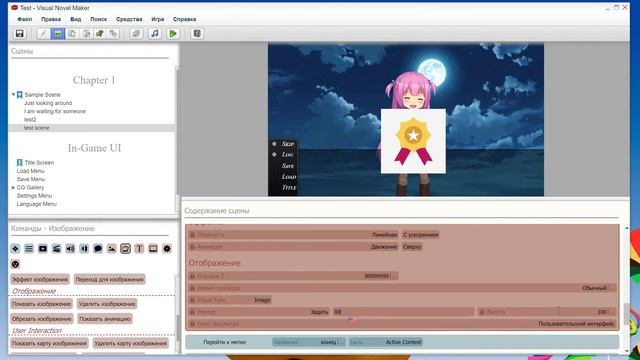Click the Эффект изображения command button

point(40,279)
